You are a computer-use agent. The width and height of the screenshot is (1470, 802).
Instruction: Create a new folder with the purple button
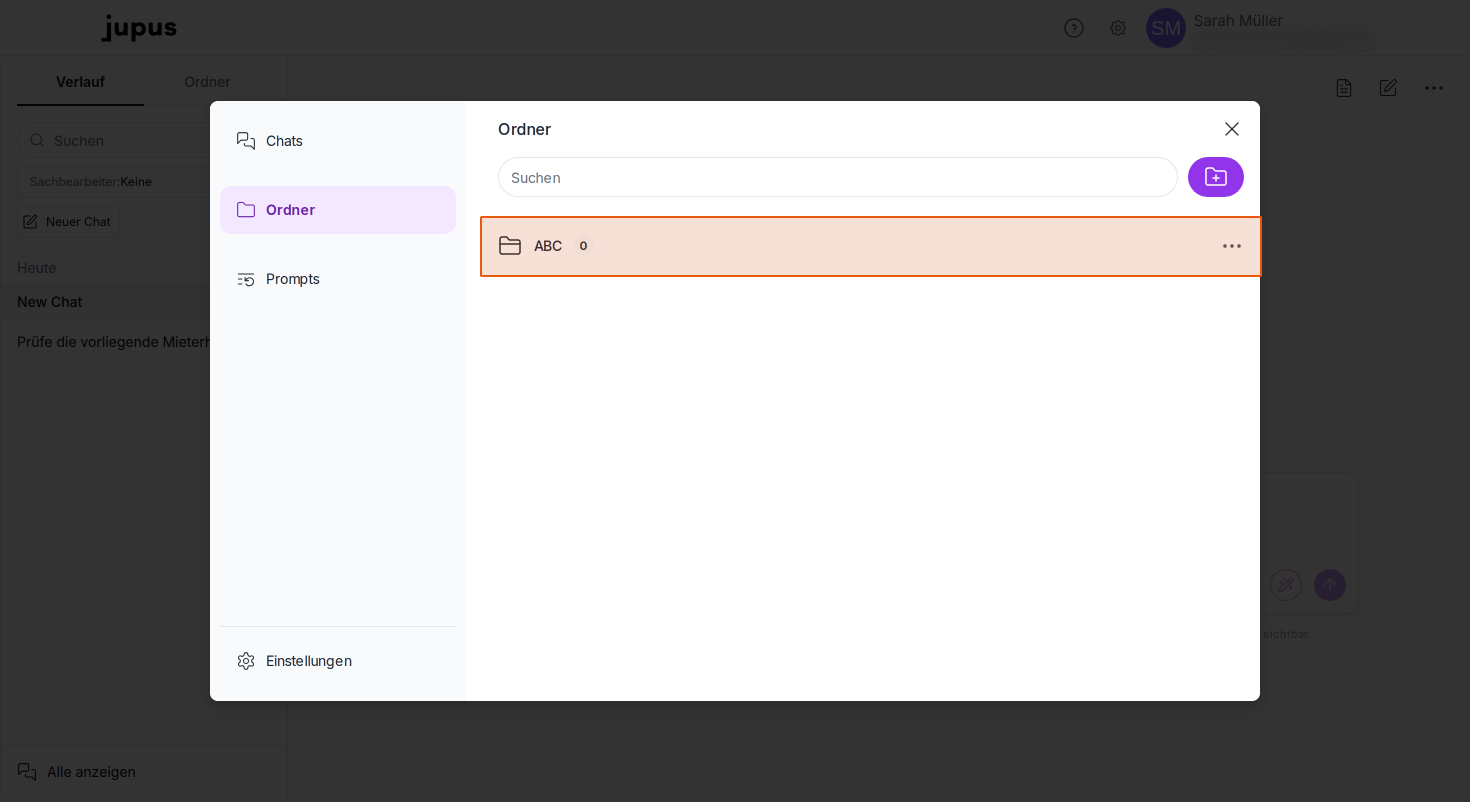click(1216, 177)
